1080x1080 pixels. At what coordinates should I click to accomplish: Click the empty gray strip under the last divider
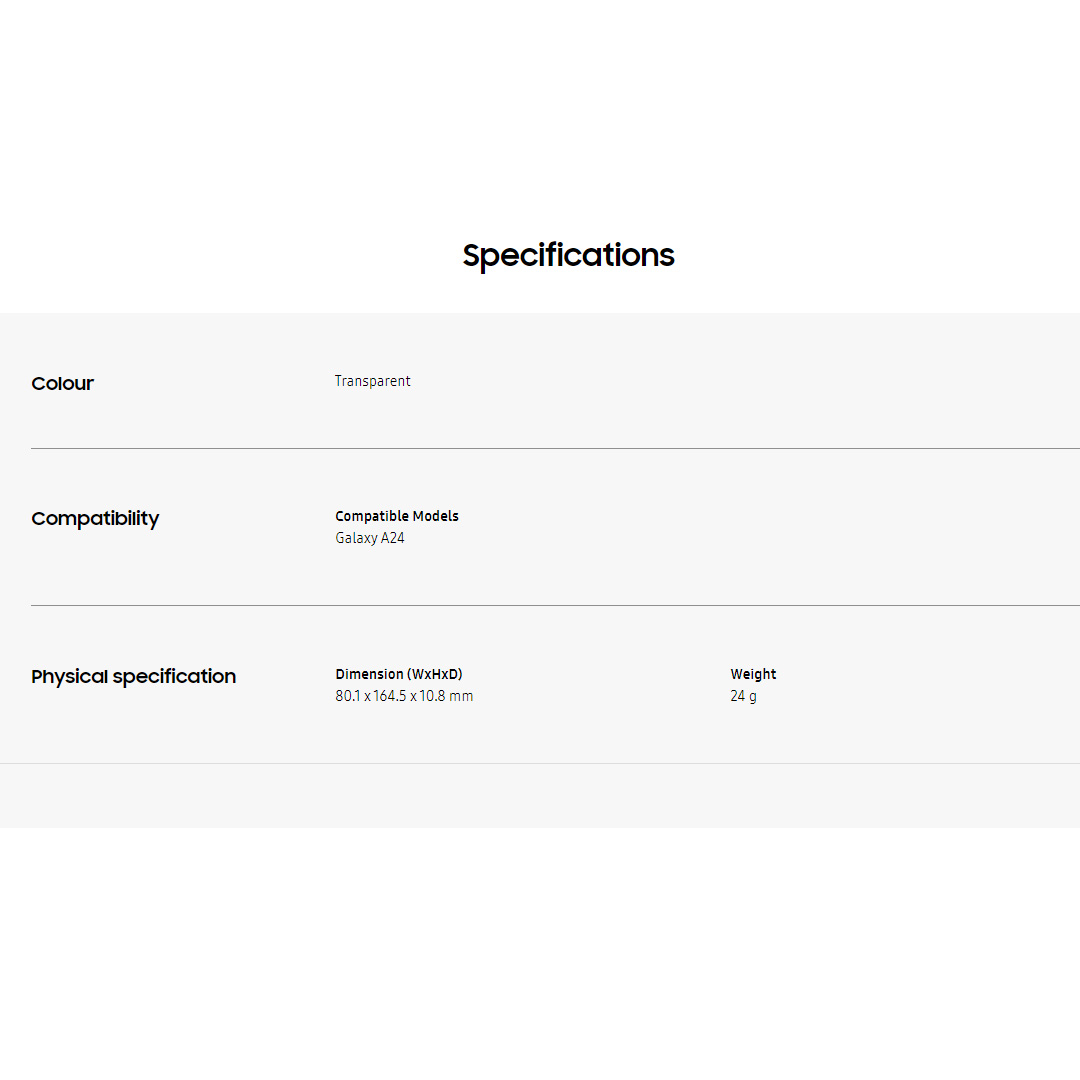coord(540,795)
